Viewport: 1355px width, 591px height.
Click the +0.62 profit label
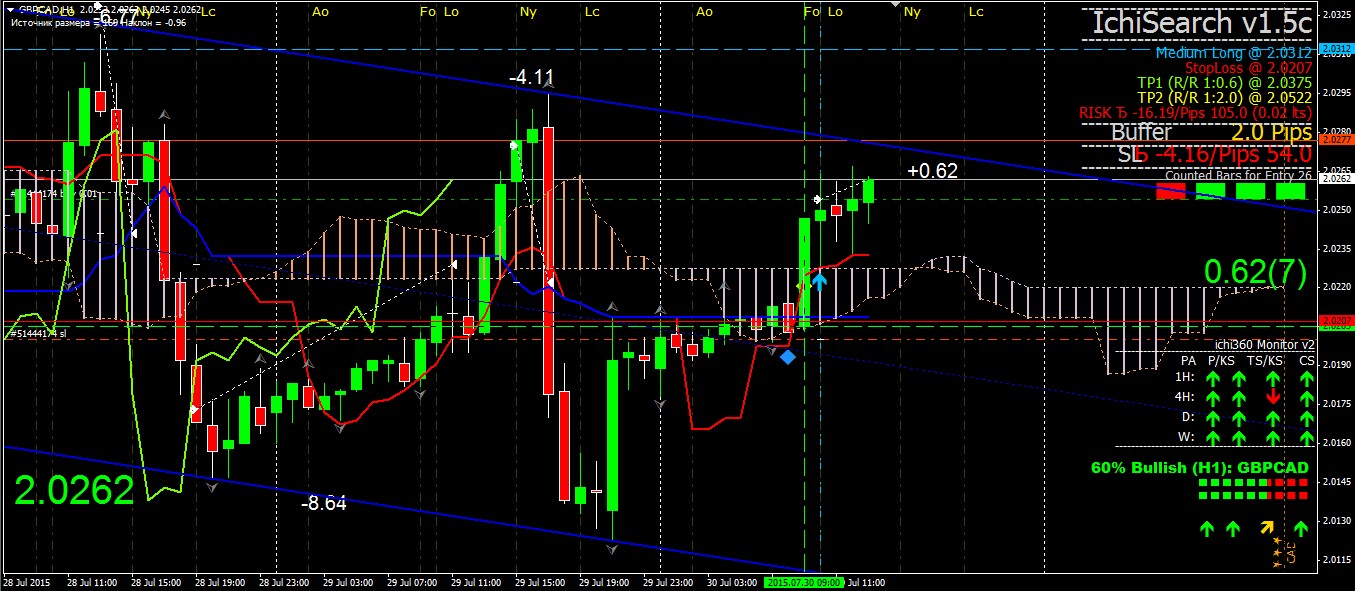[933, 171]
